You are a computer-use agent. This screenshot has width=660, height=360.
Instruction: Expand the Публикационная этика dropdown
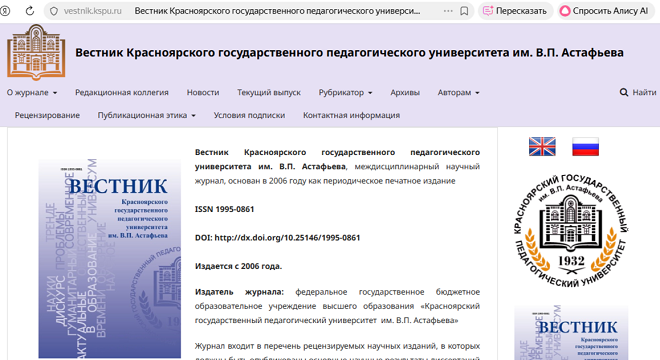[x=146, y=115]
